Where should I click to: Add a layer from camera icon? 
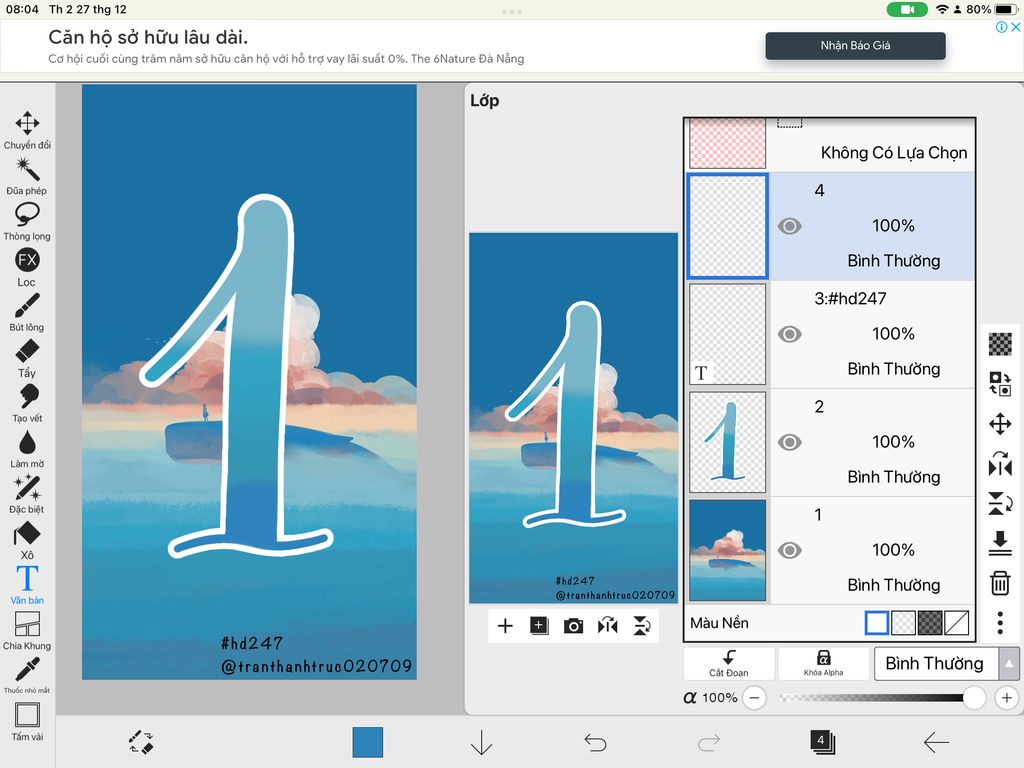[573, 626]
